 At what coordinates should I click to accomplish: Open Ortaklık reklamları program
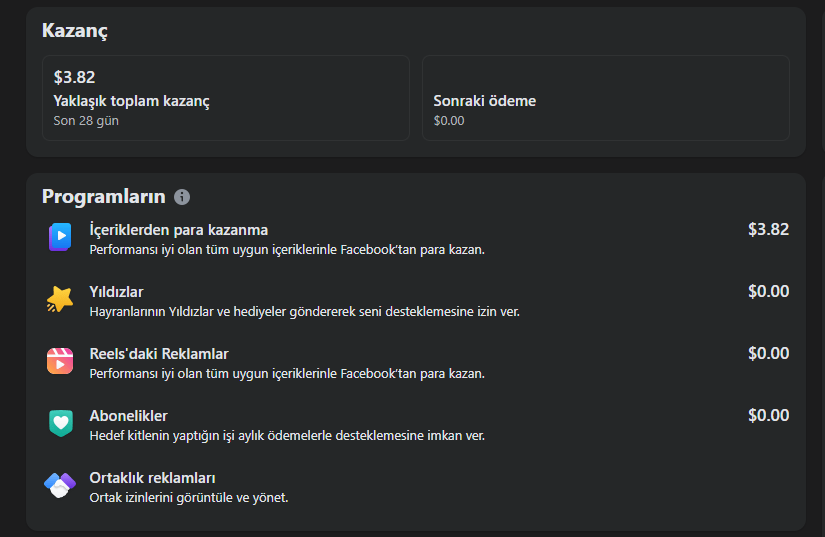click(x=416, y=487)
